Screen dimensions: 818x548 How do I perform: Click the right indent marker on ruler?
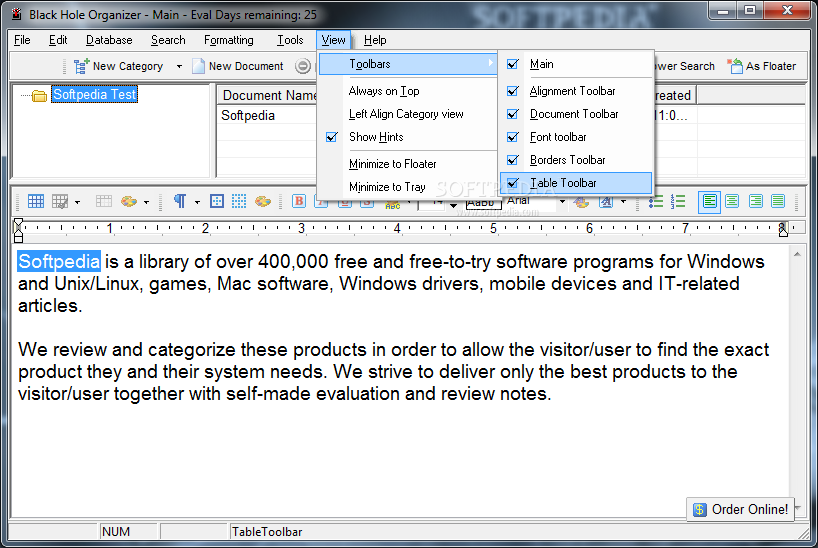click(783, 232)
